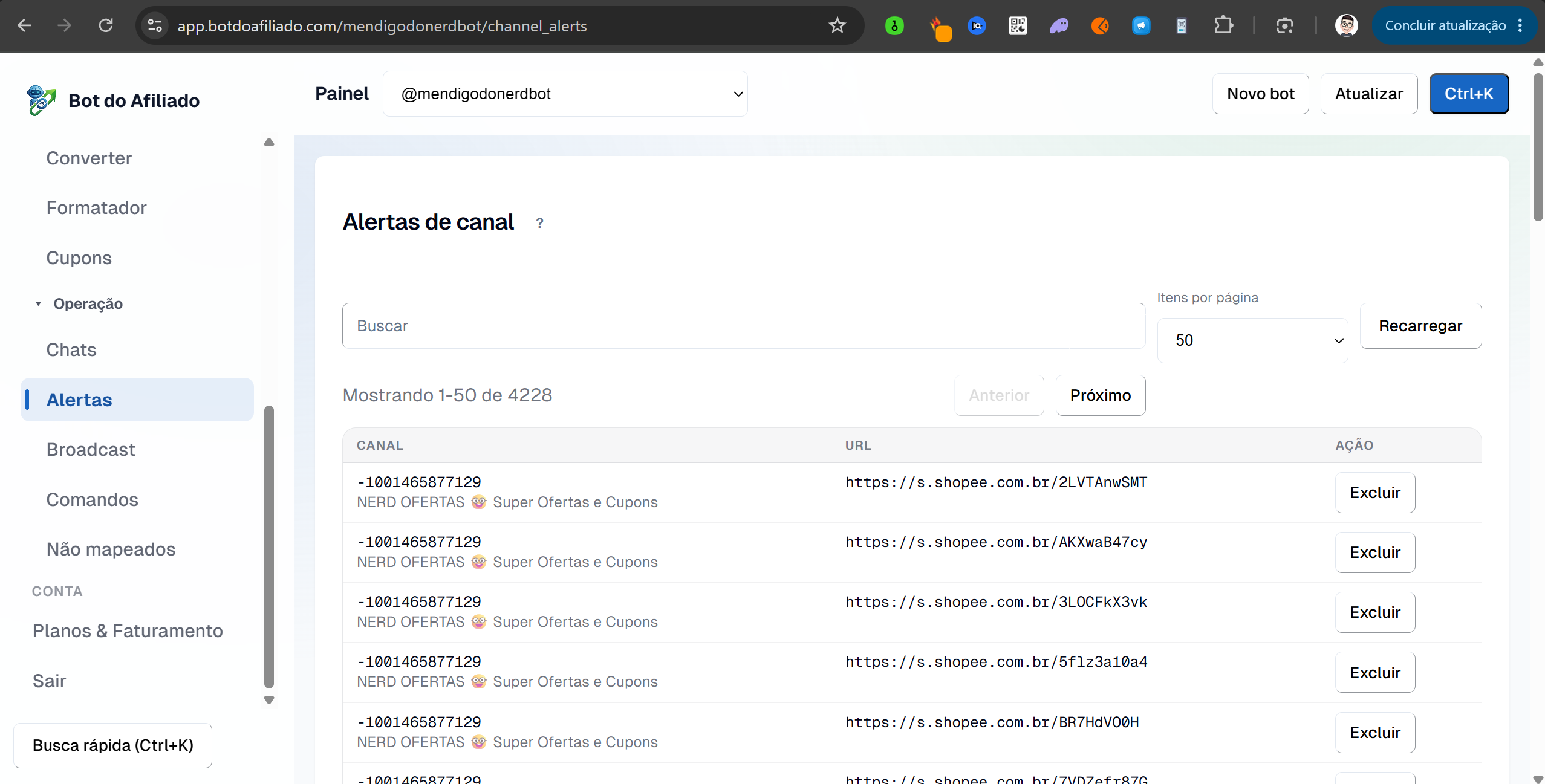Click the Recarregar button
This screenshot has height=784, width=1545.
pos(1420,326)
